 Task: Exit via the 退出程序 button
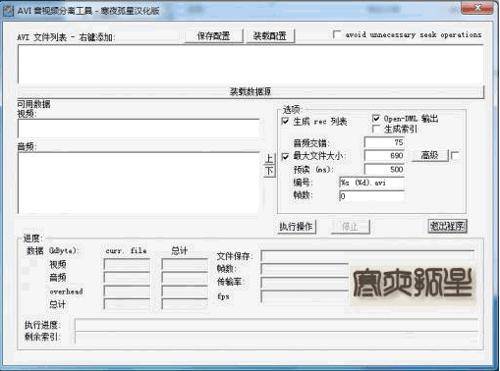pos(447,226)
